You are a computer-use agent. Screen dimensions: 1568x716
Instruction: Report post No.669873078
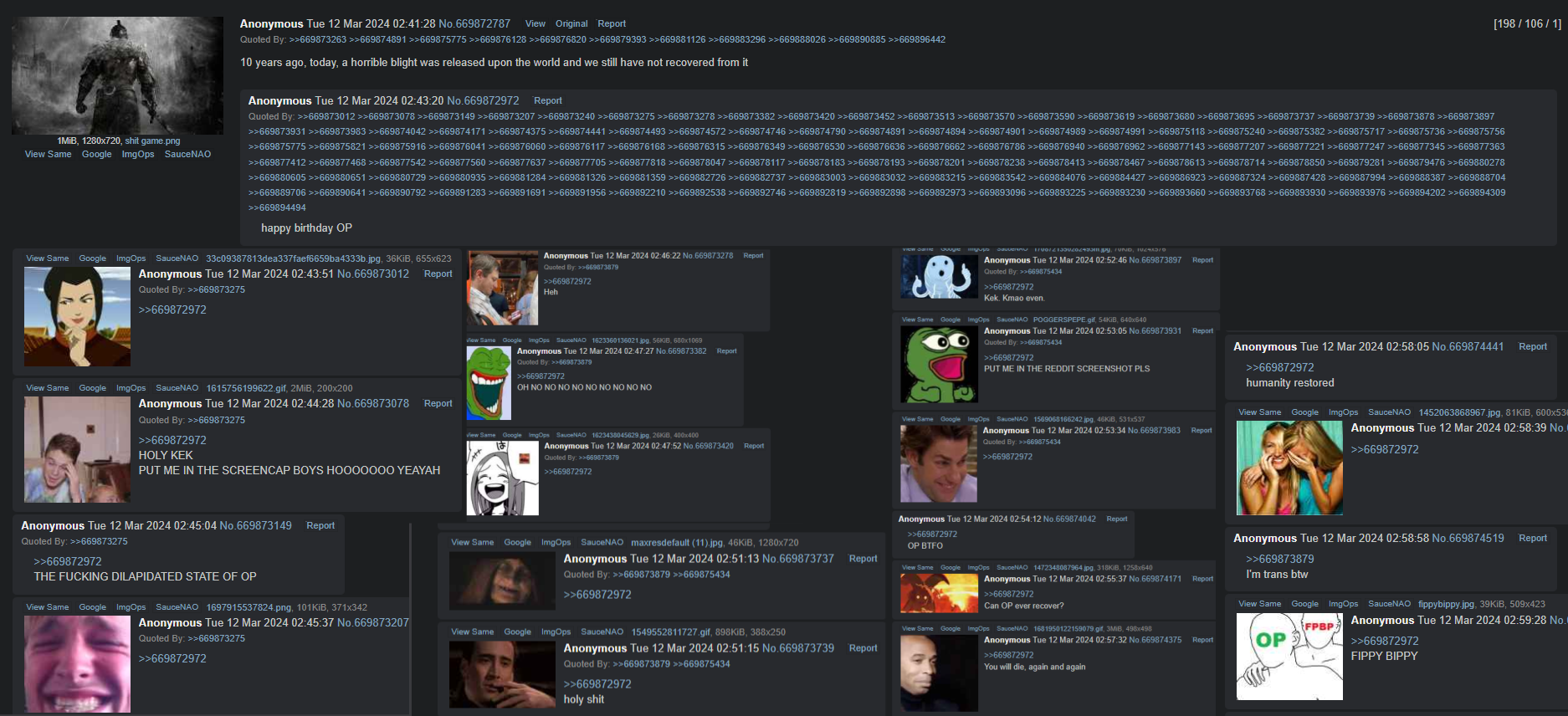point(438,403)
